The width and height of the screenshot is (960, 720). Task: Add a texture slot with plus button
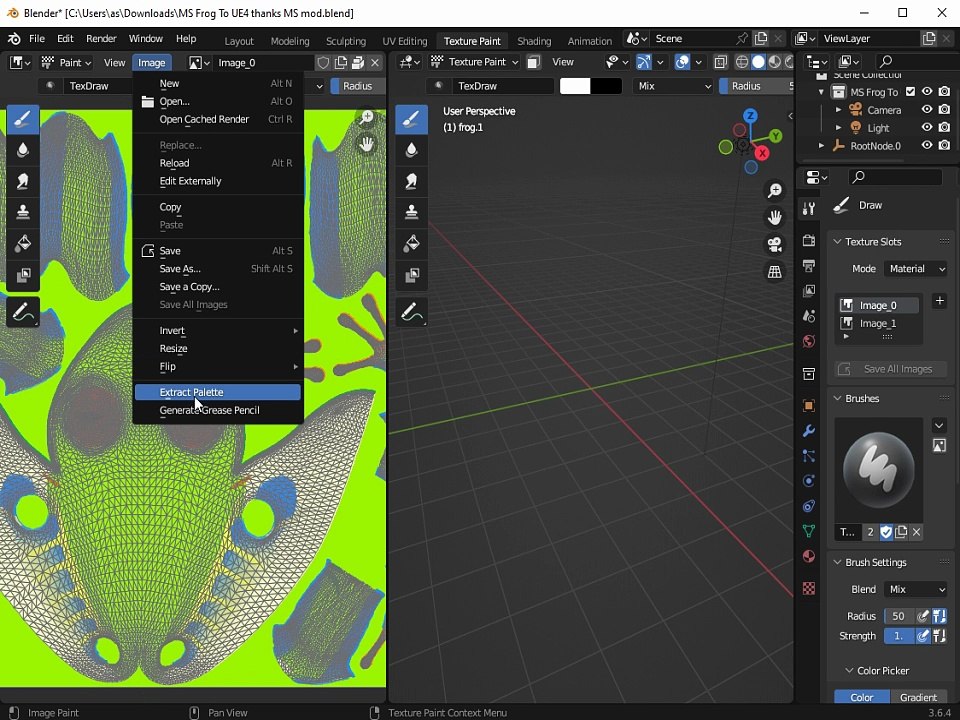940,301
